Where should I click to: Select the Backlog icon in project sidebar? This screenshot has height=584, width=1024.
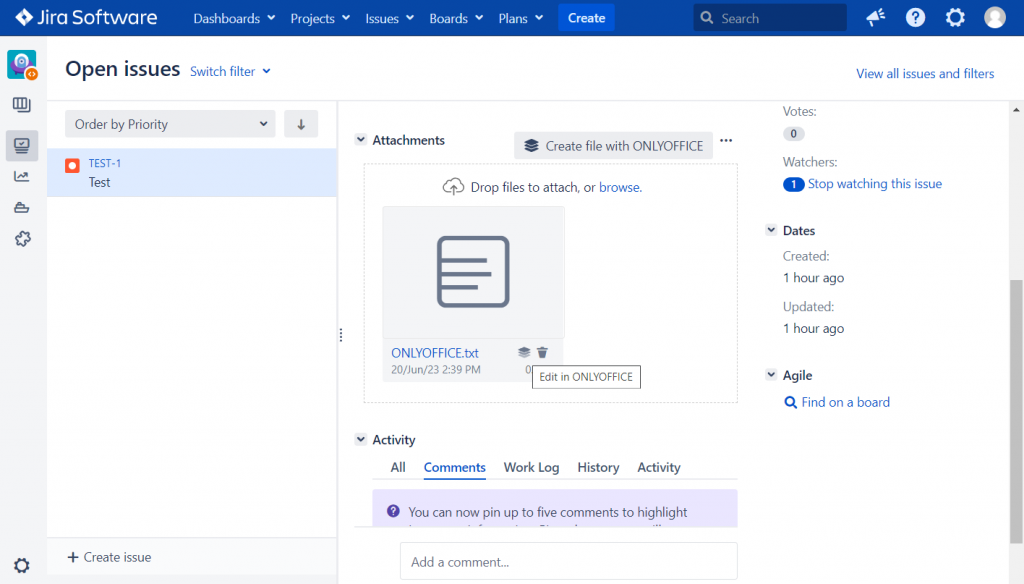22,104
